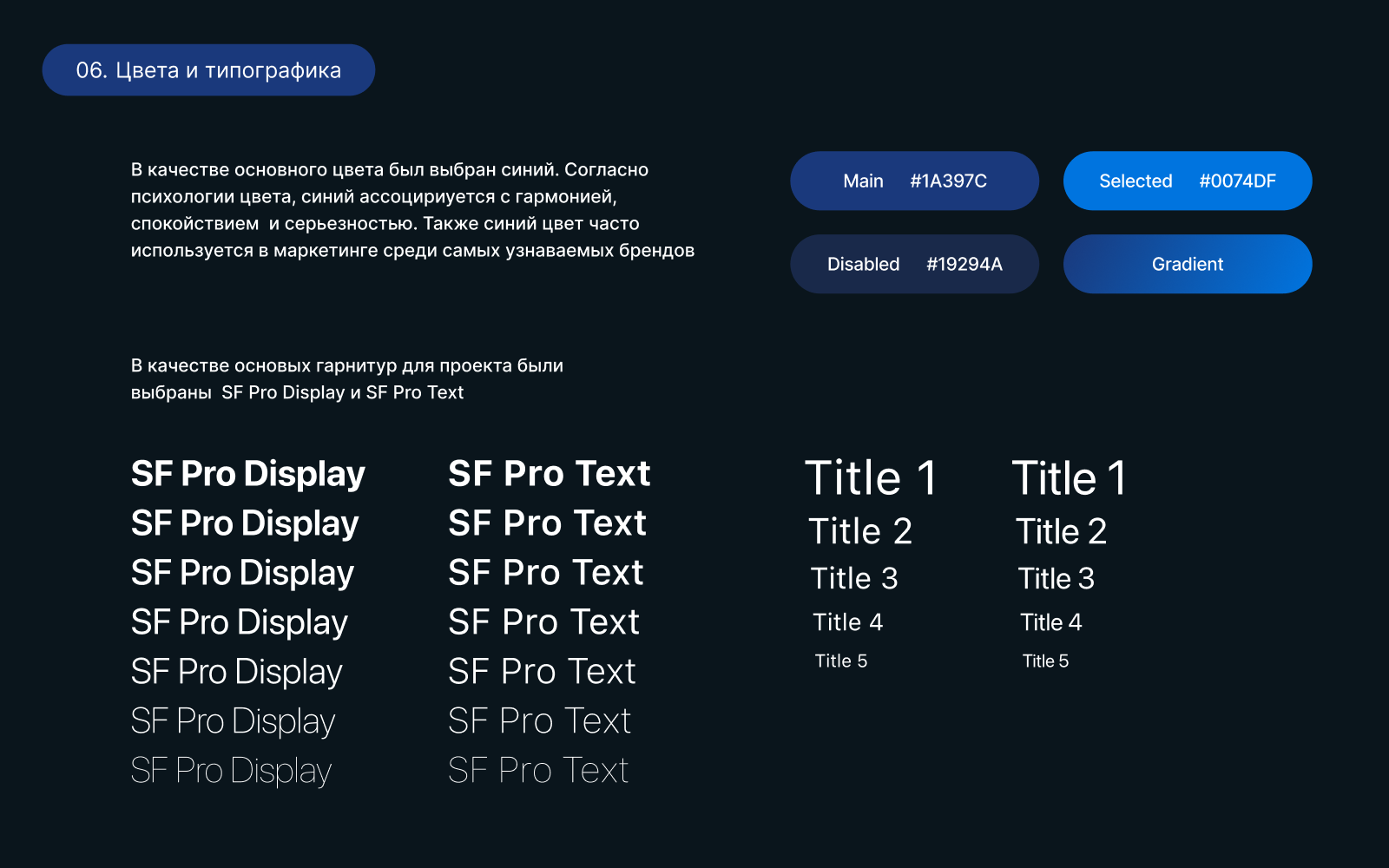The image size is (1389, 868).
Task: Click the thinnest SF Pro Text sample
Action: click(538, 771)
